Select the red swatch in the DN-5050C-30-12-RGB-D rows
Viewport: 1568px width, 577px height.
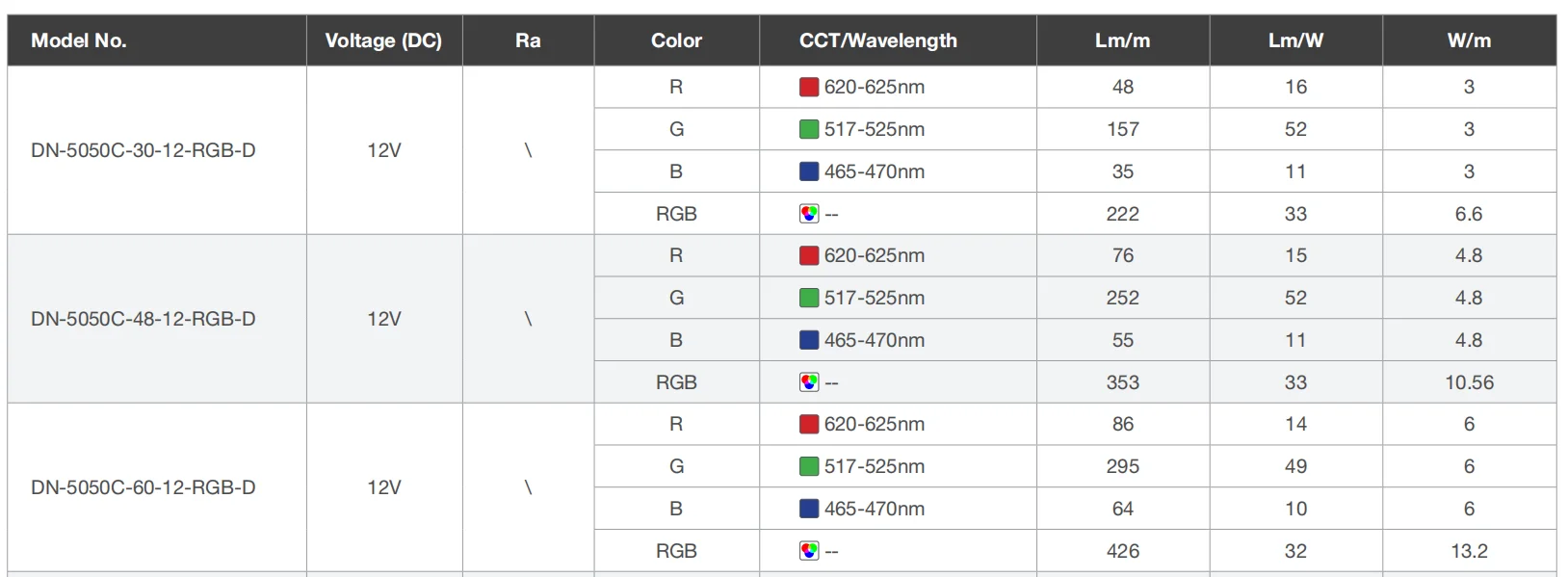coord(809,87)
